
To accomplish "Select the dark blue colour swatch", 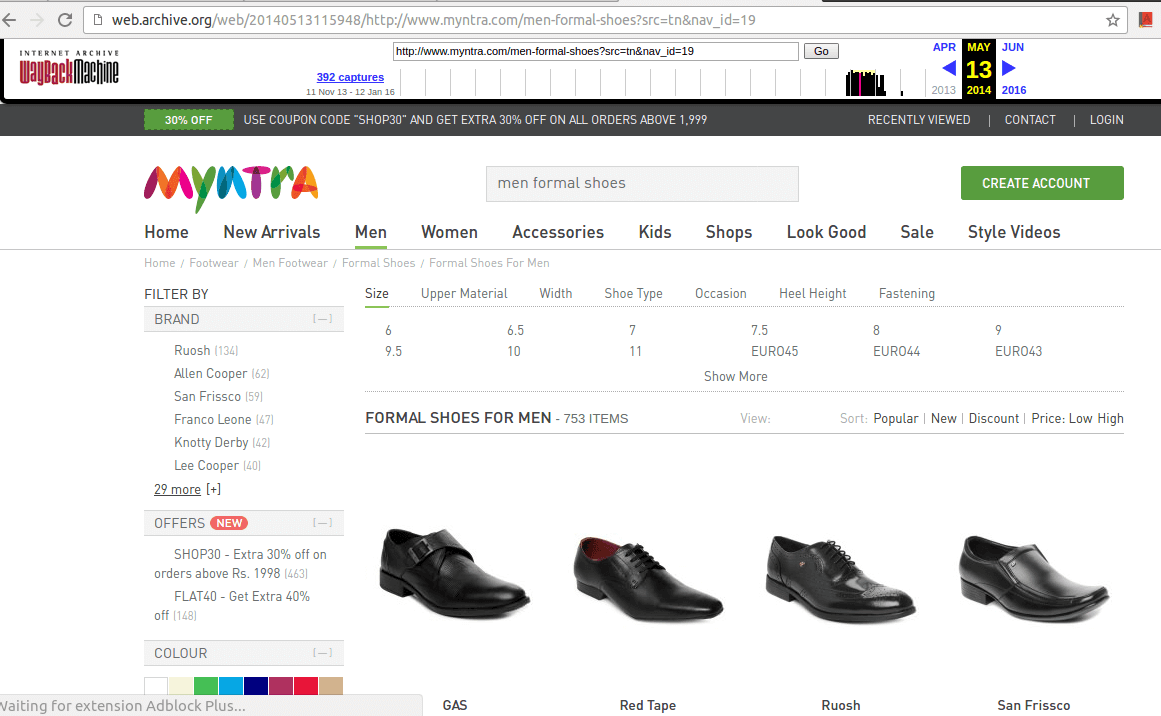I will [x=255, y=686].
